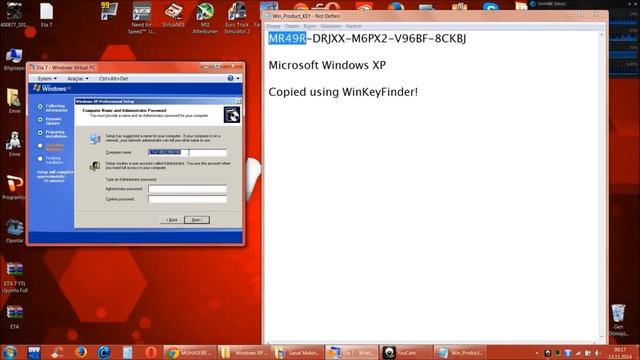Open the Araçlar dropdown in Virtual PC
This screenshot has height=360, width=640.
(78, 78)
